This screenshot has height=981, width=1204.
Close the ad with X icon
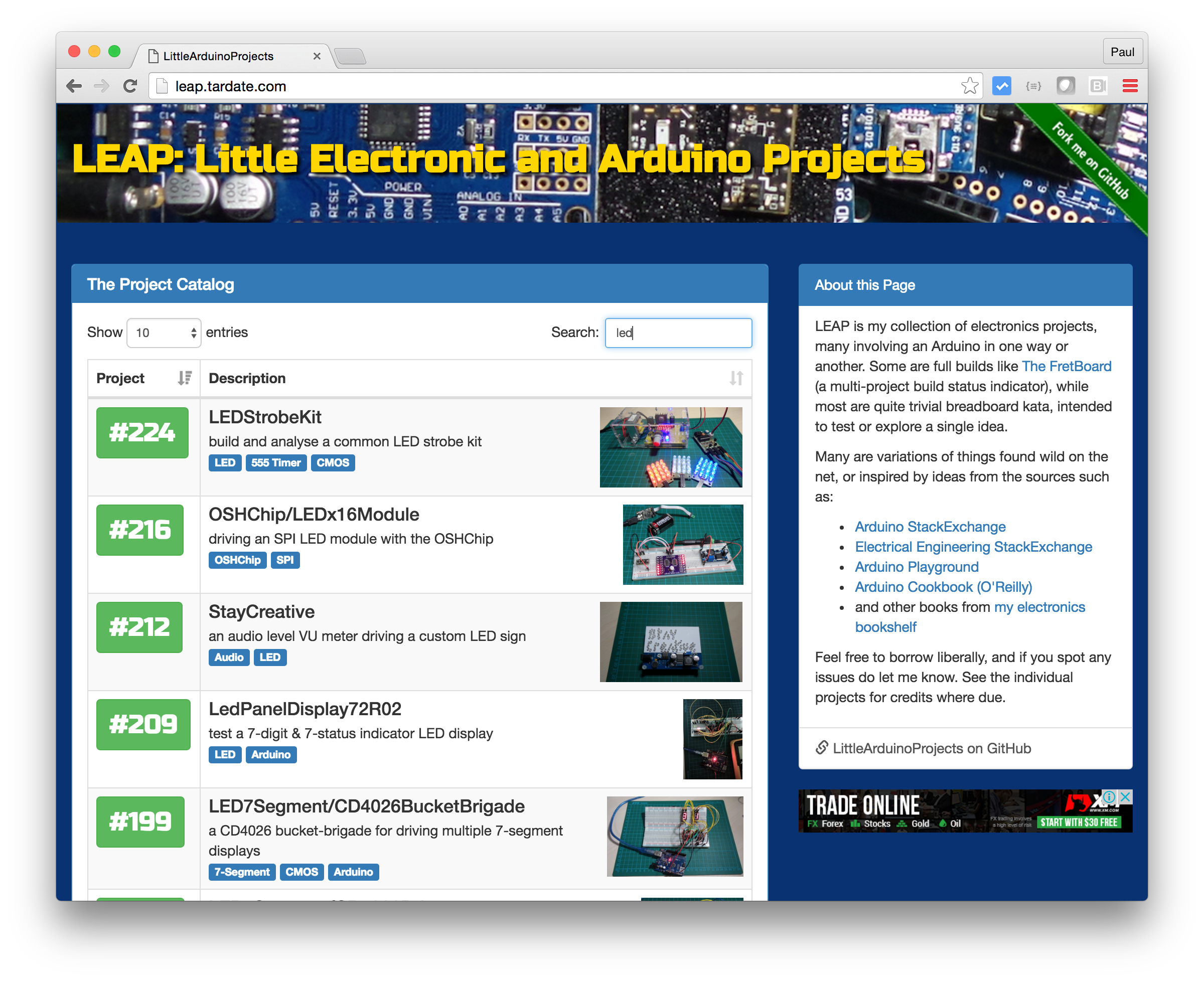[x=1125, y=796]
